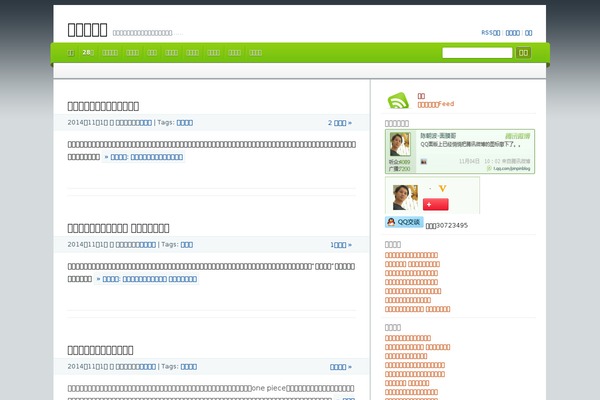Click the number "30723495" beside the QQ button

[452, 225]
